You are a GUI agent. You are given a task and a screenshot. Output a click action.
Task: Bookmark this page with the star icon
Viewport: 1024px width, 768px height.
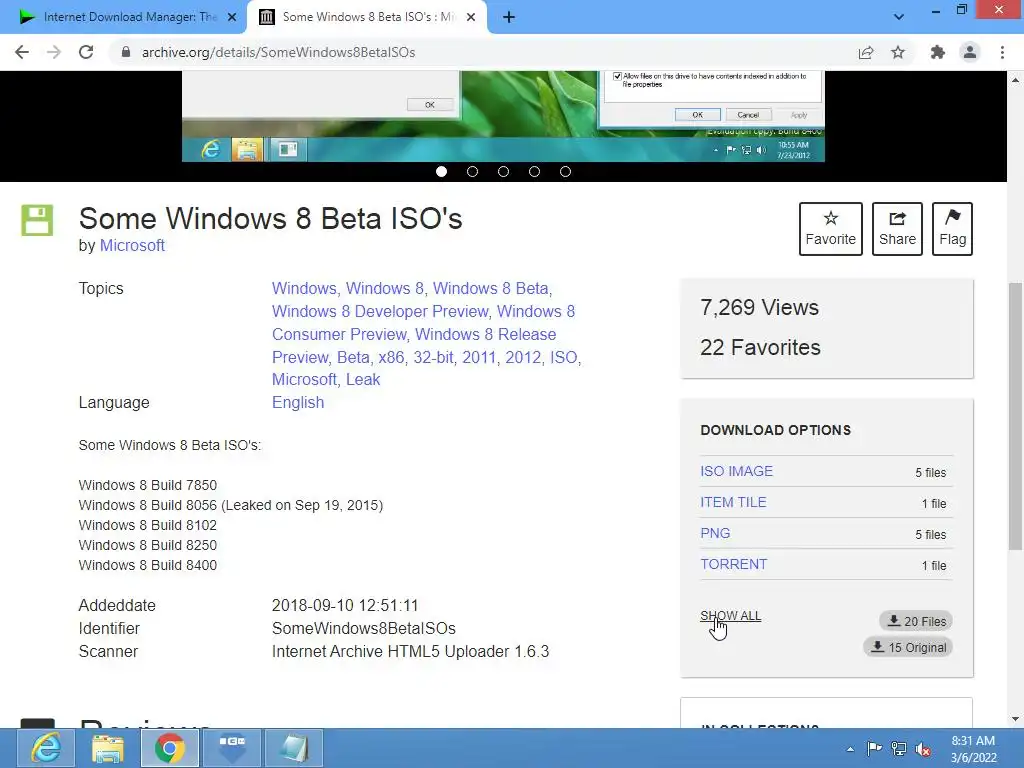898,52
